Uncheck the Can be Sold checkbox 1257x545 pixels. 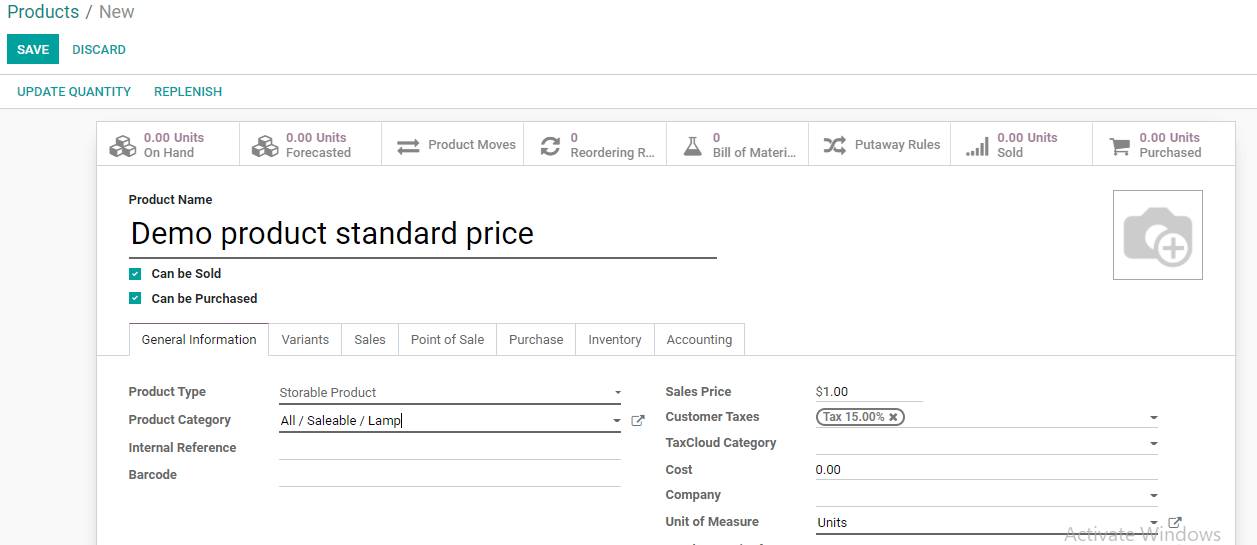[135, 274]
